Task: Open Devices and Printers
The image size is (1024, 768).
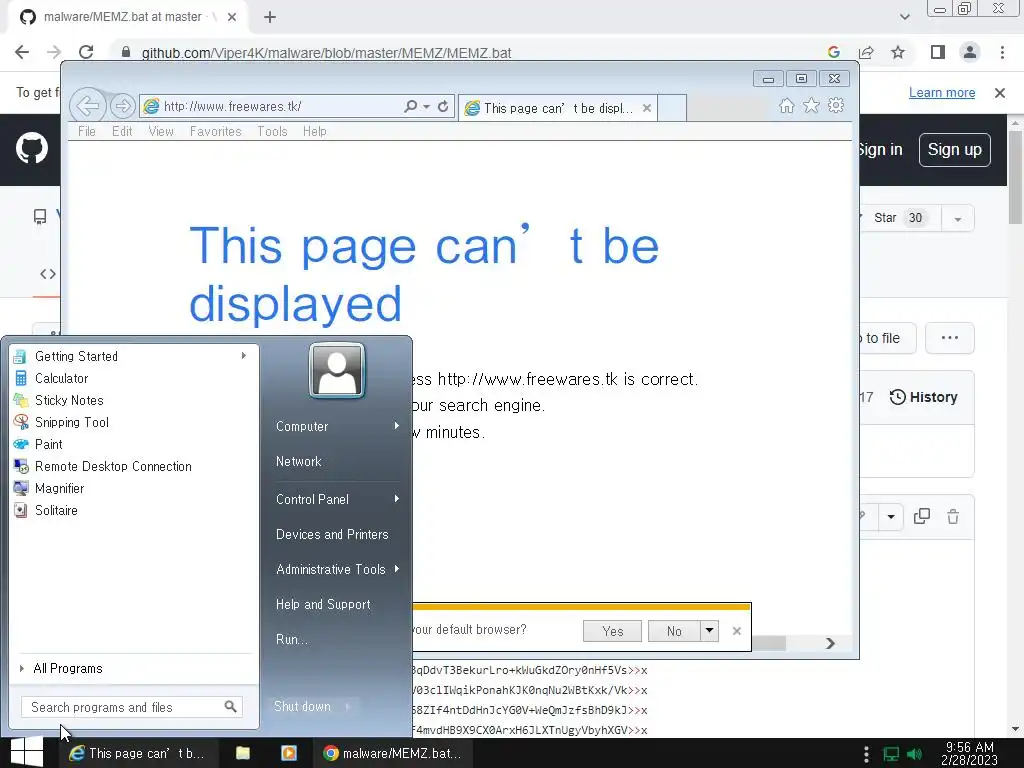Action: [337, 534]
